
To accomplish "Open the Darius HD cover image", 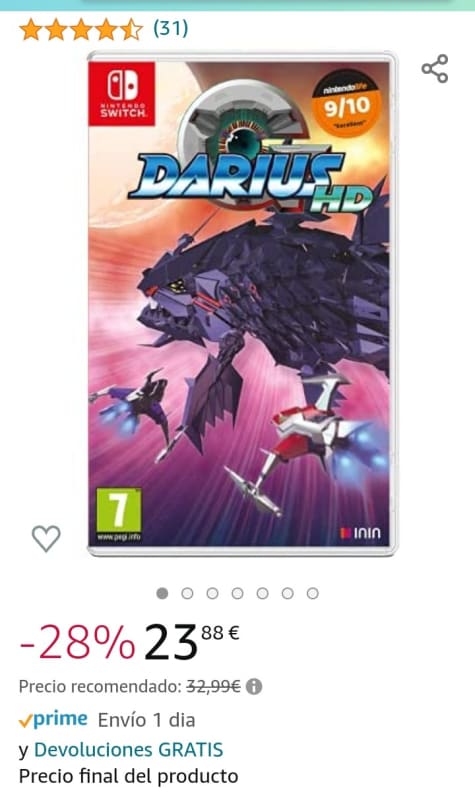I will [x=242, y=304].
